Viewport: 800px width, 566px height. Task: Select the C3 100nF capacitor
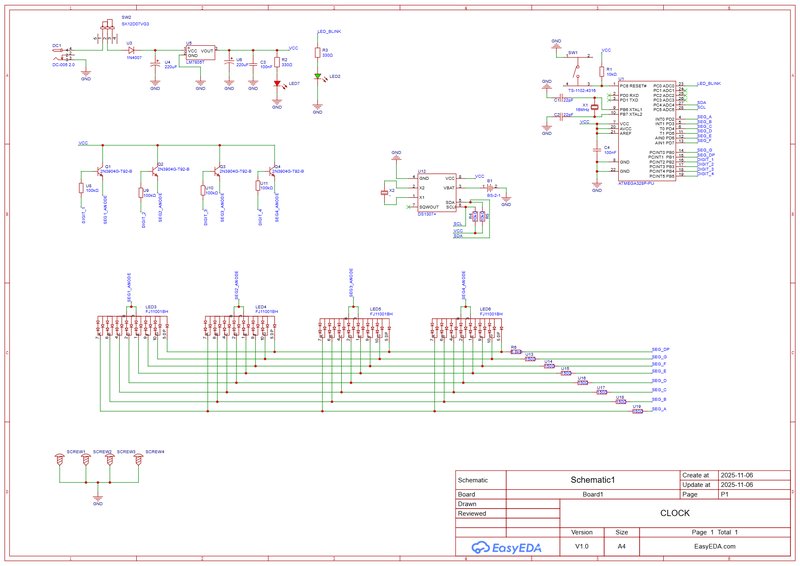click(253, 64)
